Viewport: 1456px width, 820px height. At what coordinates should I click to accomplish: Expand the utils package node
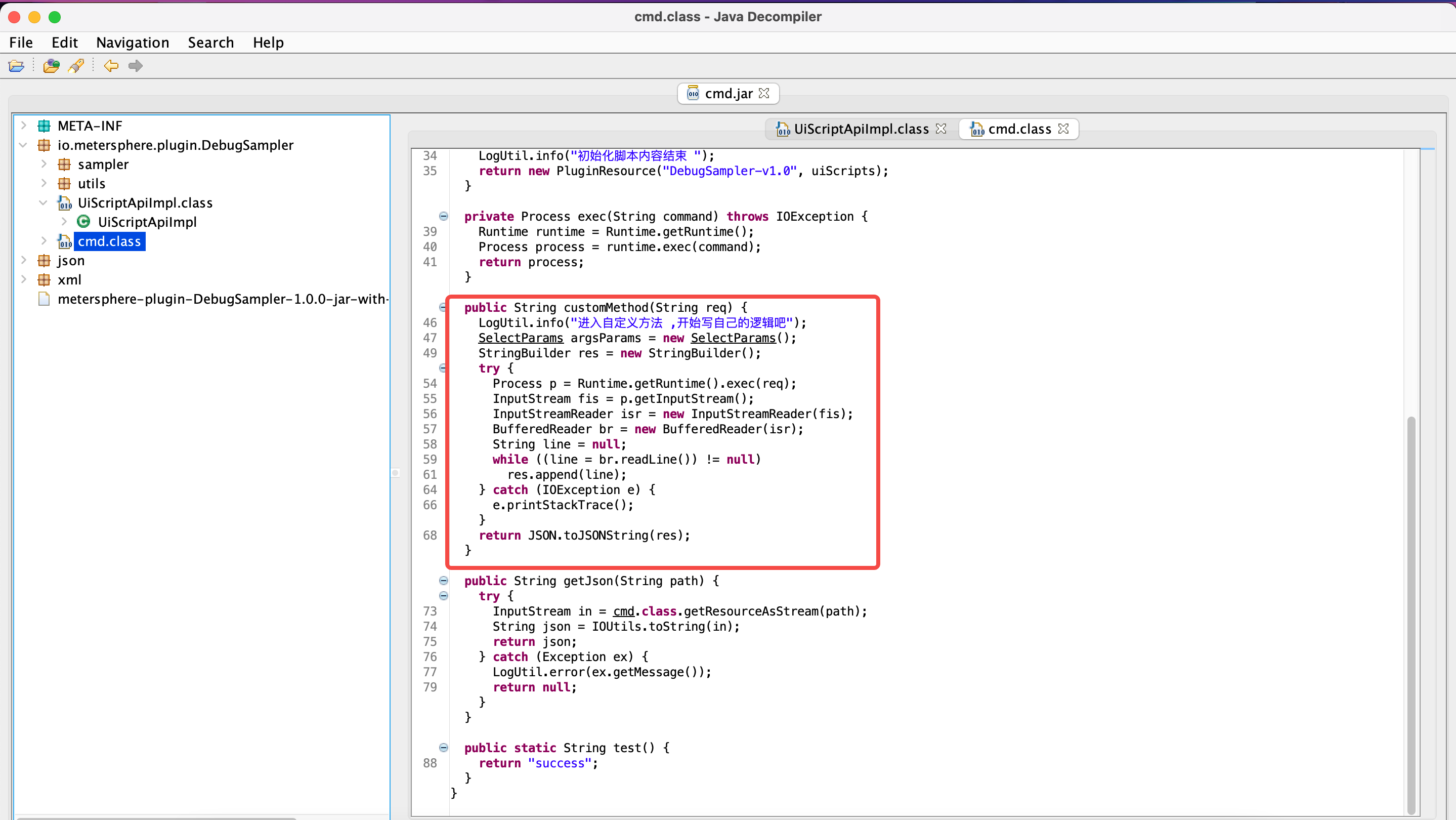click(x=44, y=183)
